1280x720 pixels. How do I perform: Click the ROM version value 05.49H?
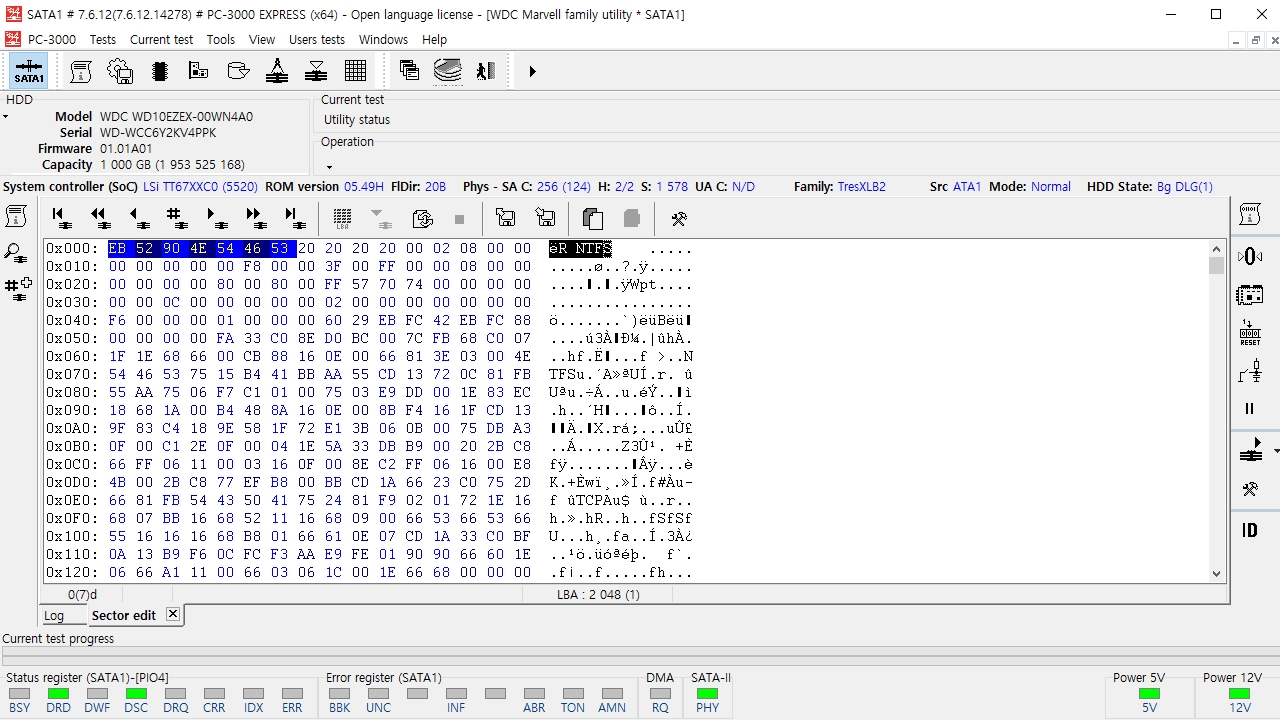coord(364,186)
